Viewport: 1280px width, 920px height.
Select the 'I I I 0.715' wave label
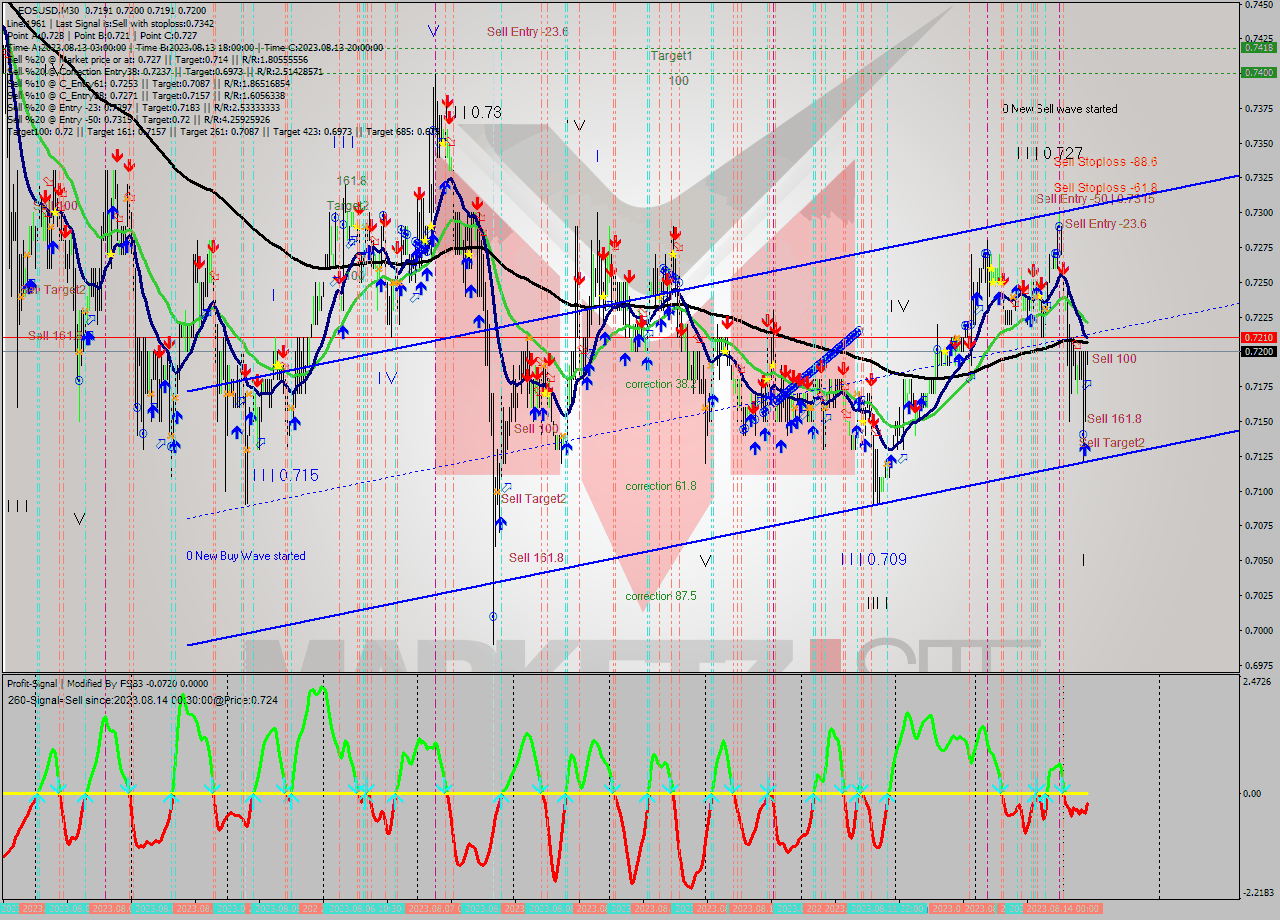pyautogui.click(x=285, y=476)
